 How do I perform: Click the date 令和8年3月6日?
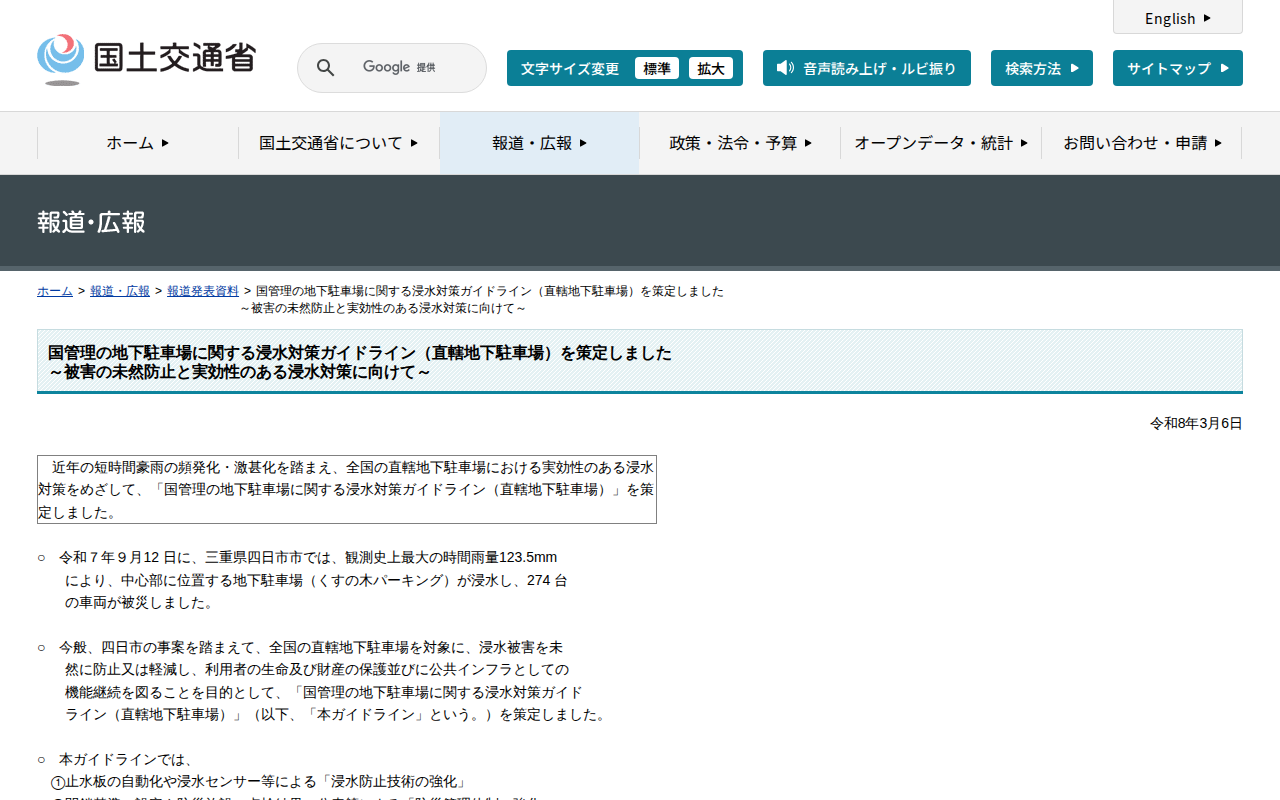pyautogui.click(x=1196, y=423)
